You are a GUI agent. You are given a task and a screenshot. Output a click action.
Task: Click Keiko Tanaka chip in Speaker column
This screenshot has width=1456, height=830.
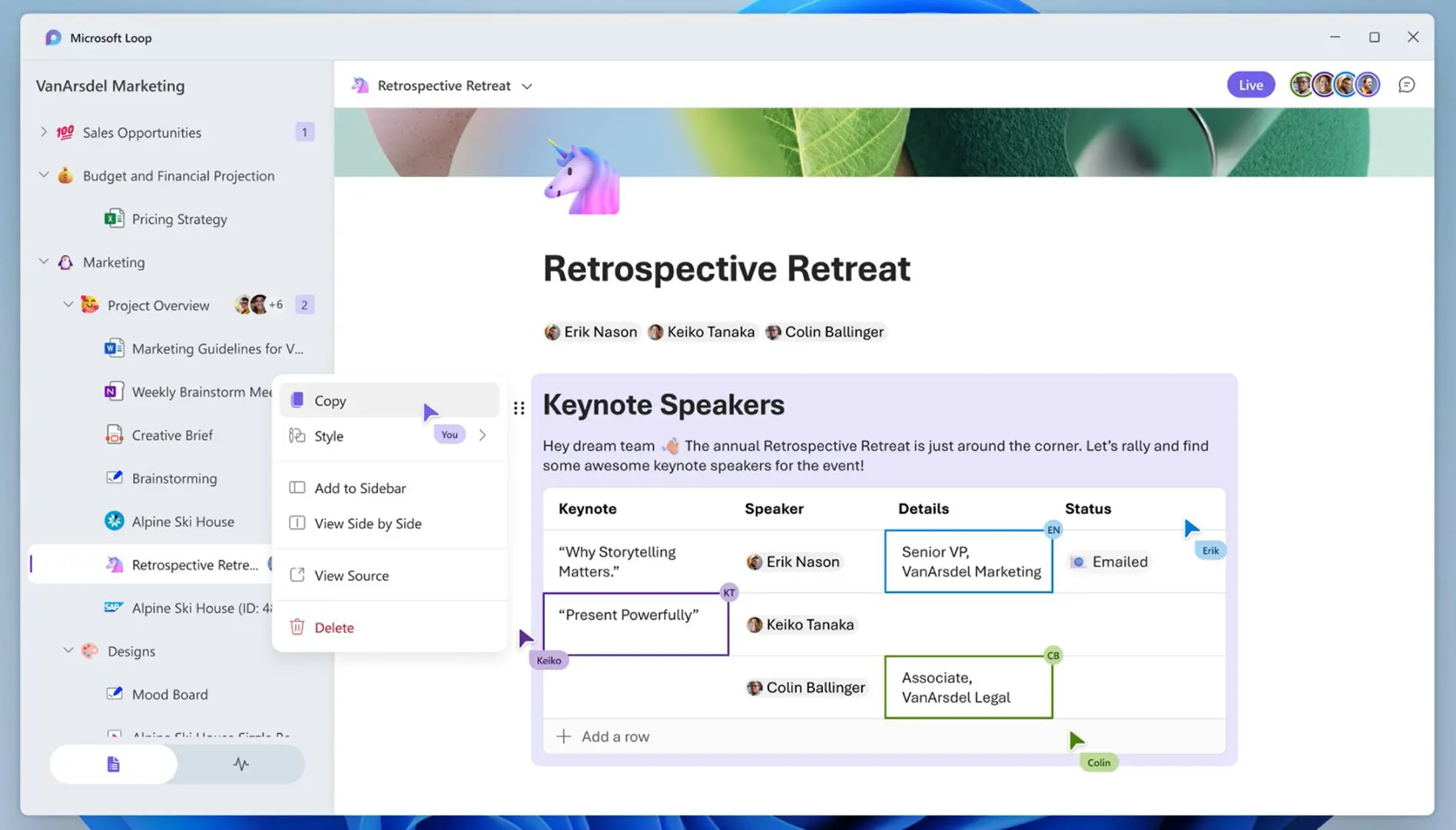801,625
